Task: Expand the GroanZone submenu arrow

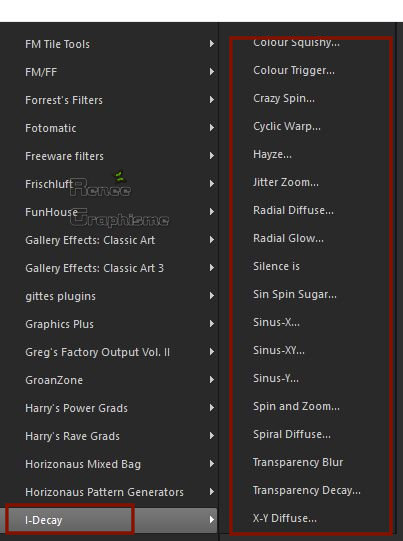Action: point(212,380)
